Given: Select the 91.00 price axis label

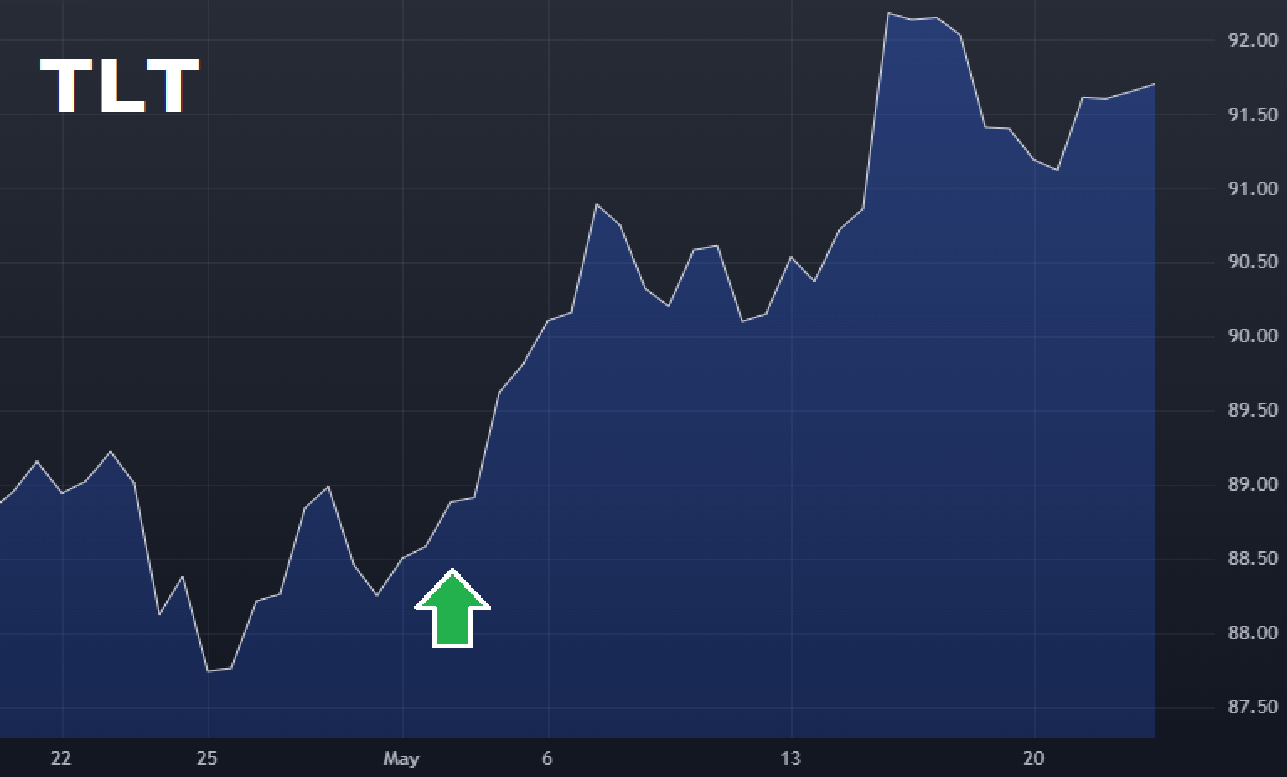Looking at the screenshot, I should tap(1253, 189).
